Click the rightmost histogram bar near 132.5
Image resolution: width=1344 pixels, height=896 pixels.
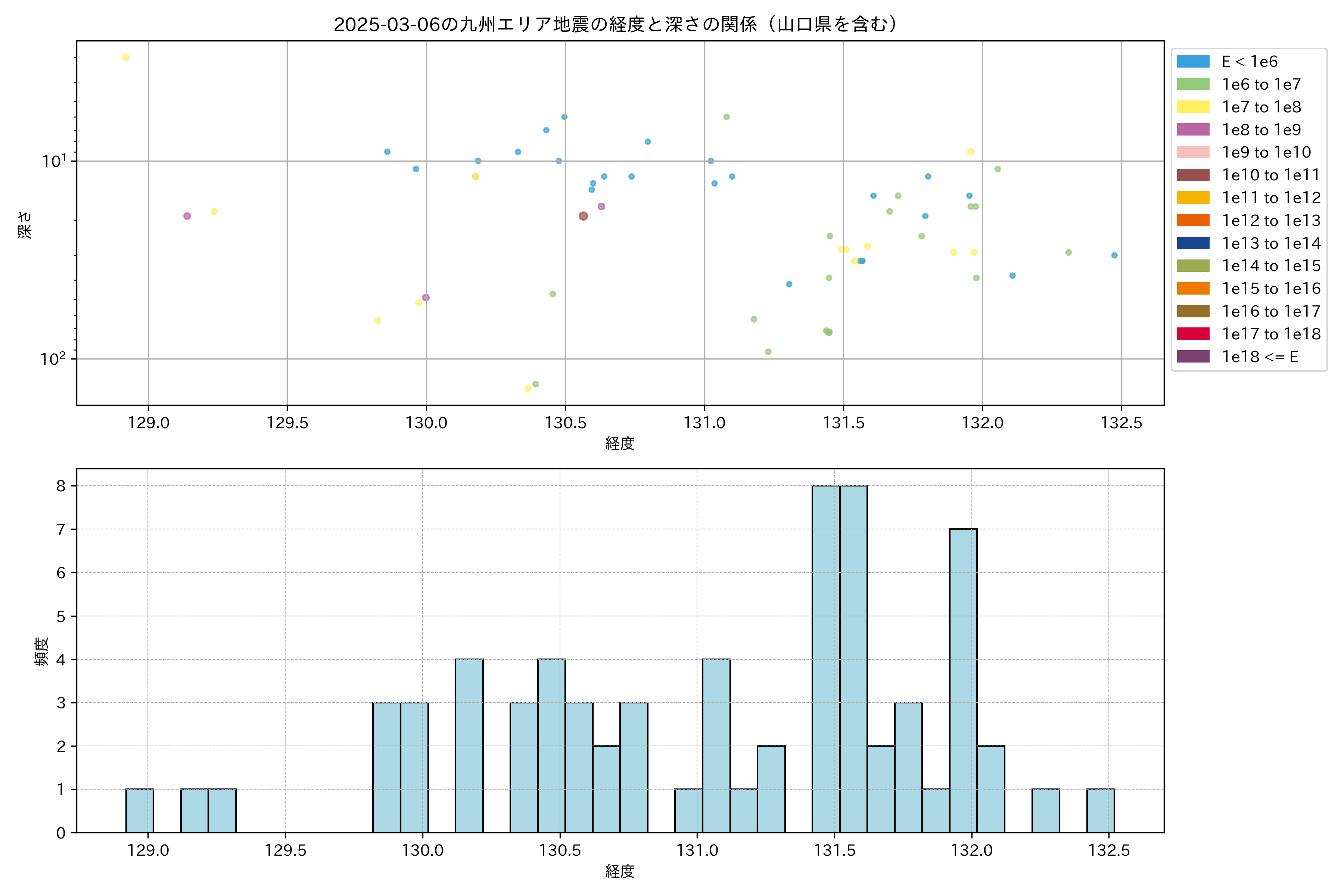[x=1100, y=811]
